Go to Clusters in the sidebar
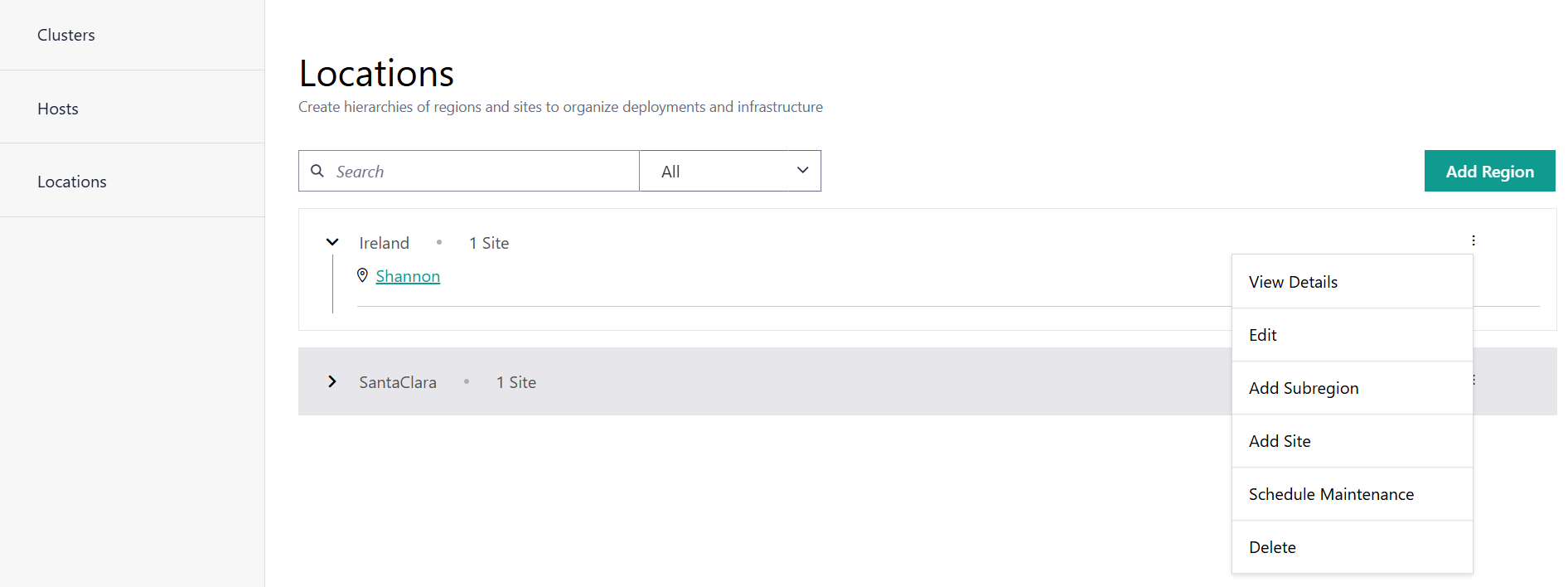Screen dimensions: 1568x587 [x=66, y=35]
